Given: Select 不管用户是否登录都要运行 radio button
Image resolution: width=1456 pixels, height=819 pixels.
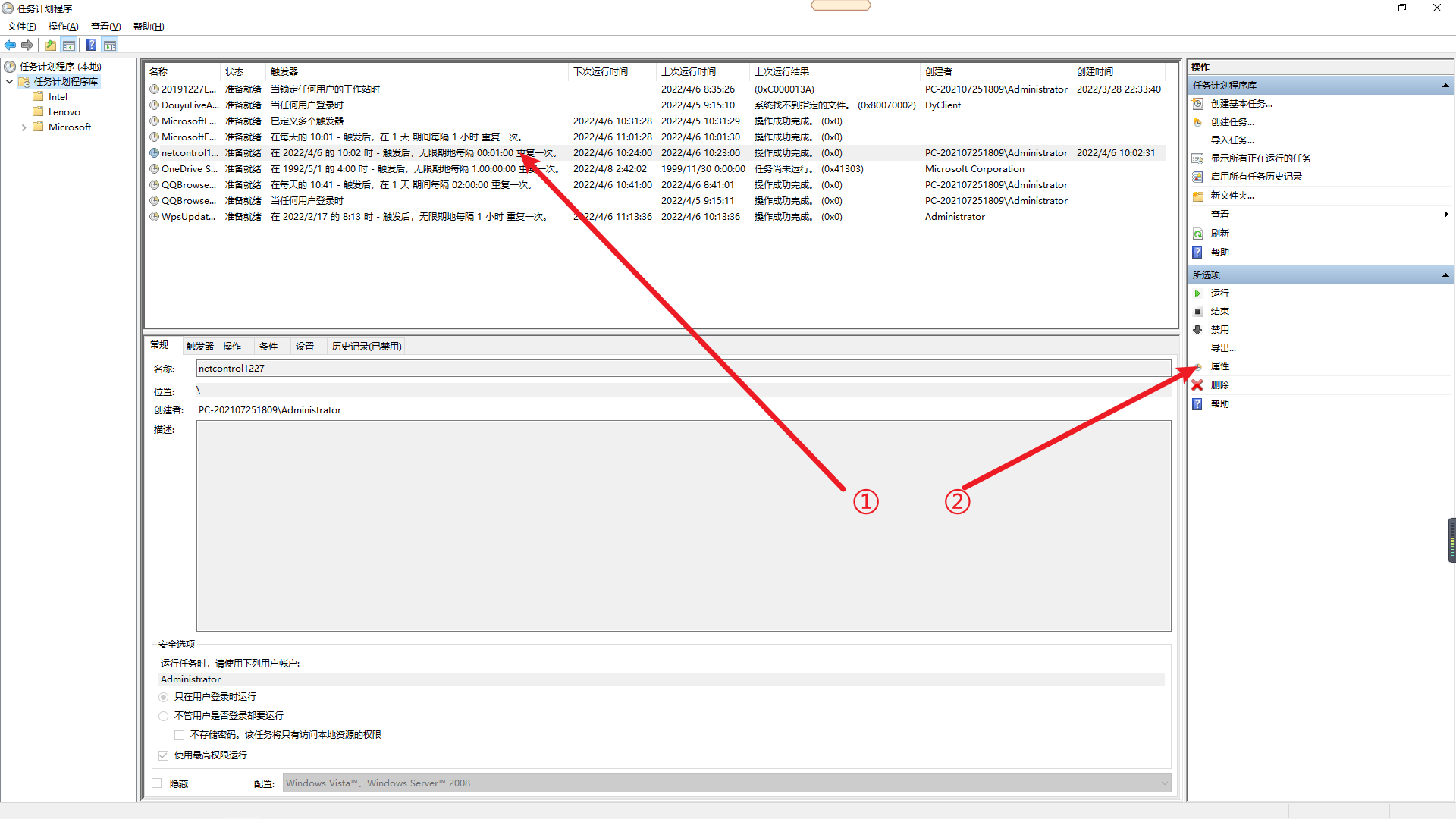Looking at the screenshot, I should (164, 716).
